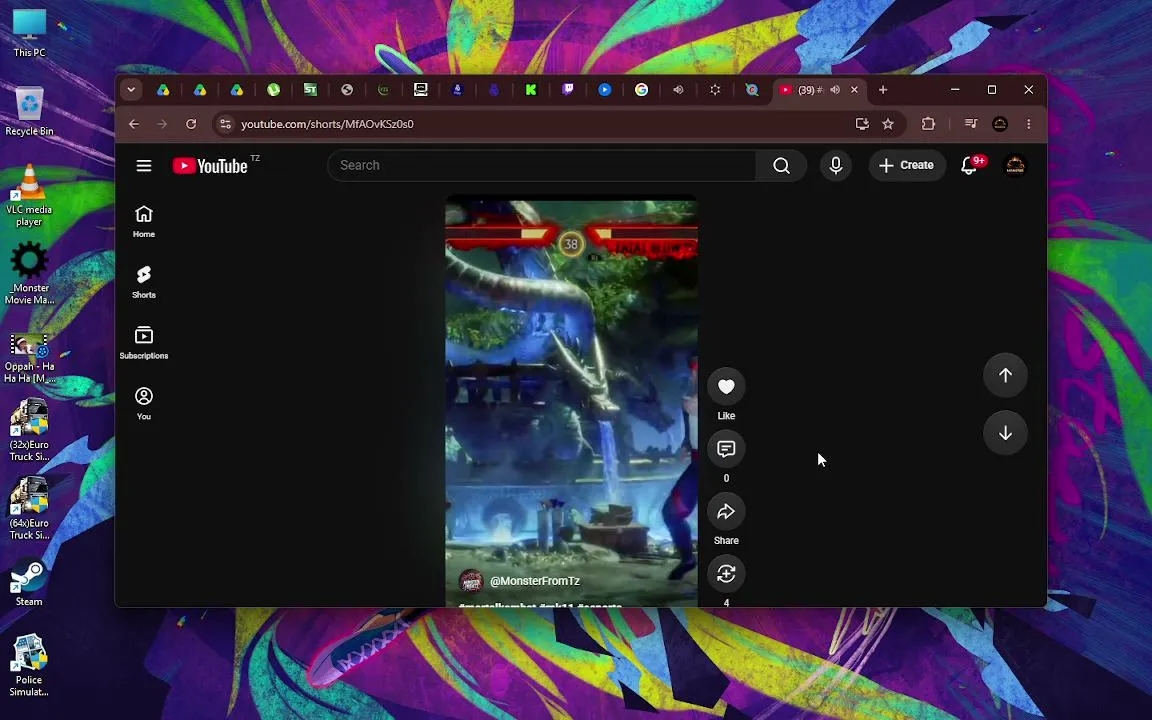Image resolution: width=1152 pixels, height=720 pixels.
Task: Open Chrome three-dot menu
Action: tap(1029, 124)
